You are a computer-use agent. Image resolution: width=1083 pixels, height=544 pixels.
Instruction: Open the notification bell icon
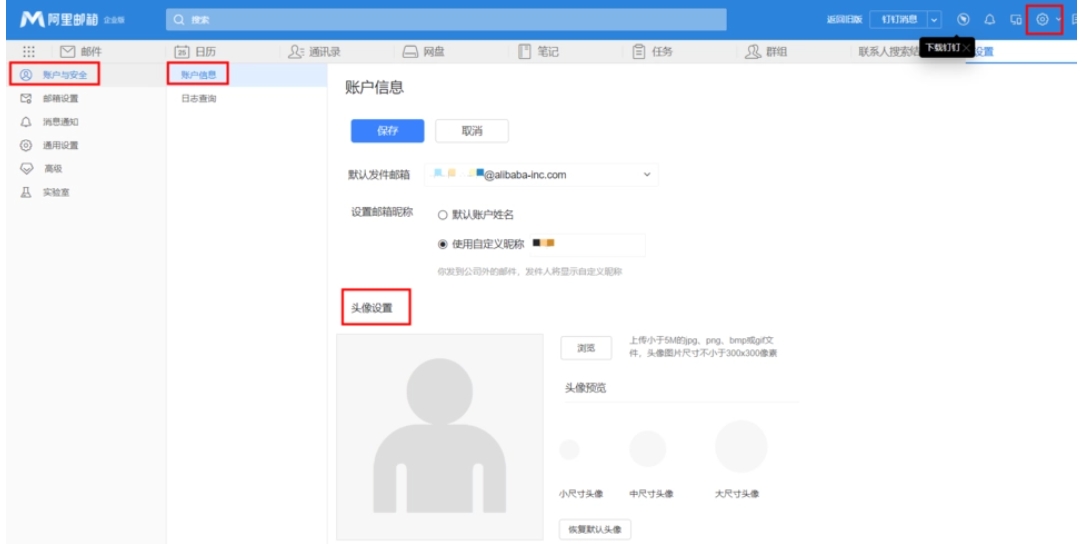coord(990,19)
